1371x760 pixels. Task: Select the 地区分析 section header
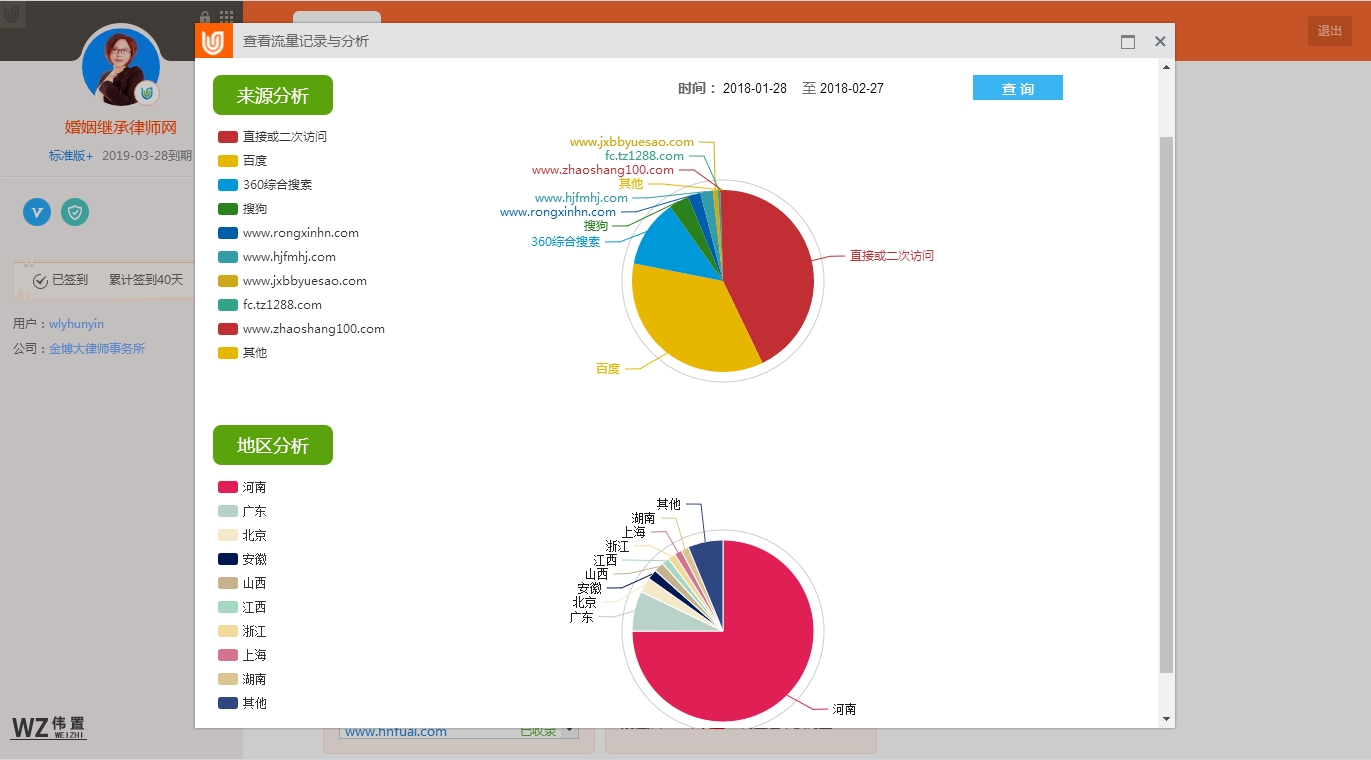coord(272,446)
